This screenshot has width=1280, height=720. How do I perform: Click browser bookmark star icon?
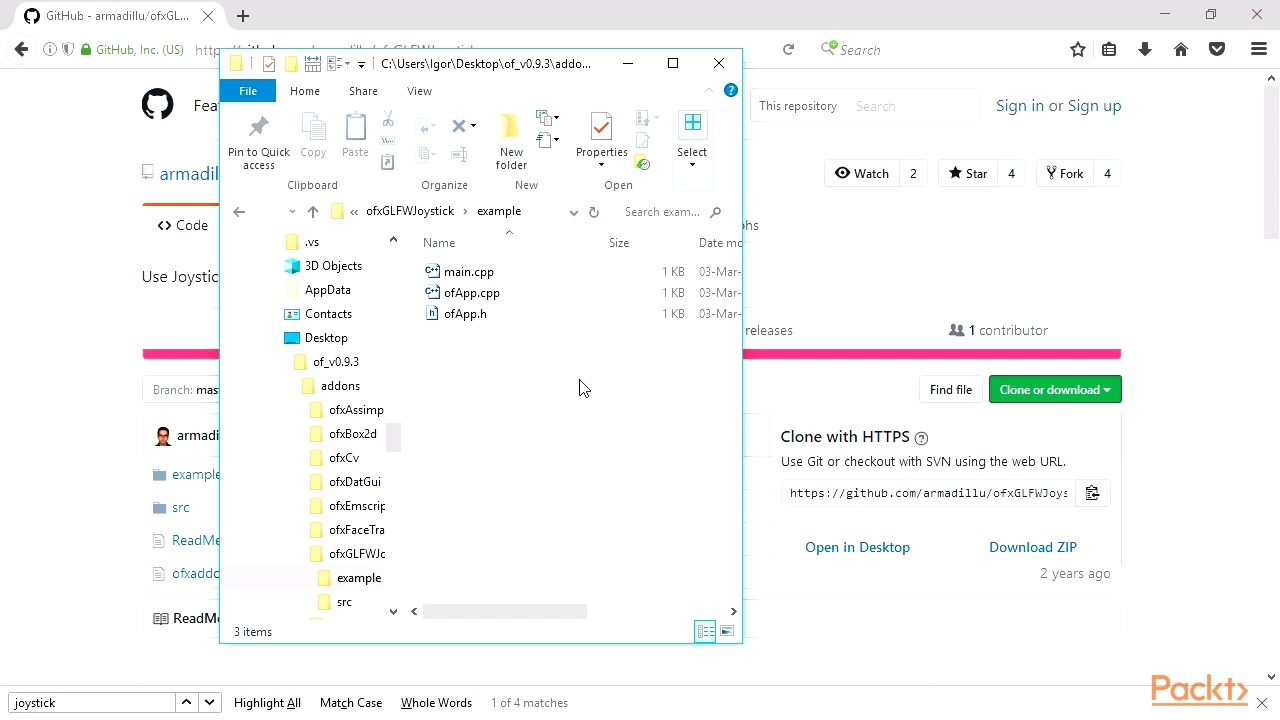1078,49
